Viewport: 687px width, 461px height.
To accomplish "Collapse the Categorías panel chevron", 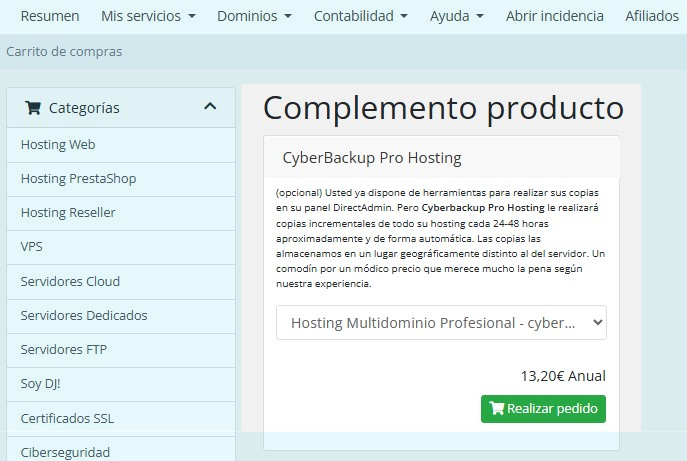I will tap(210, 106).
